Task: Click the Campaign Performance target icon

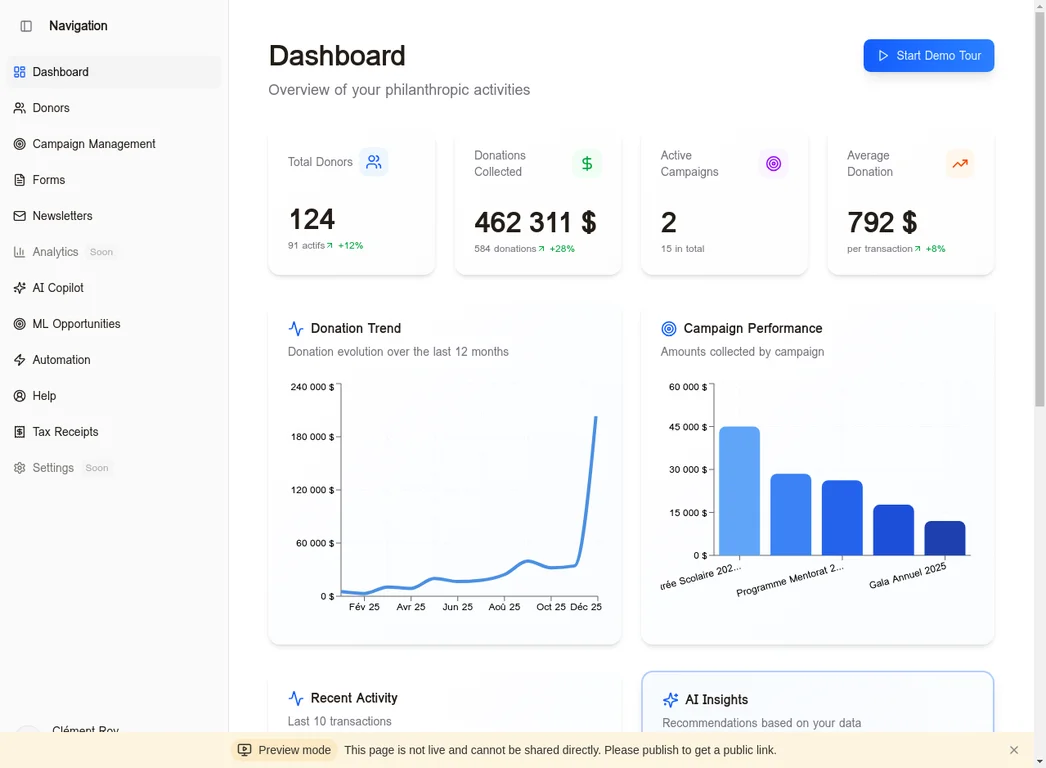Action: pos(668,327)
